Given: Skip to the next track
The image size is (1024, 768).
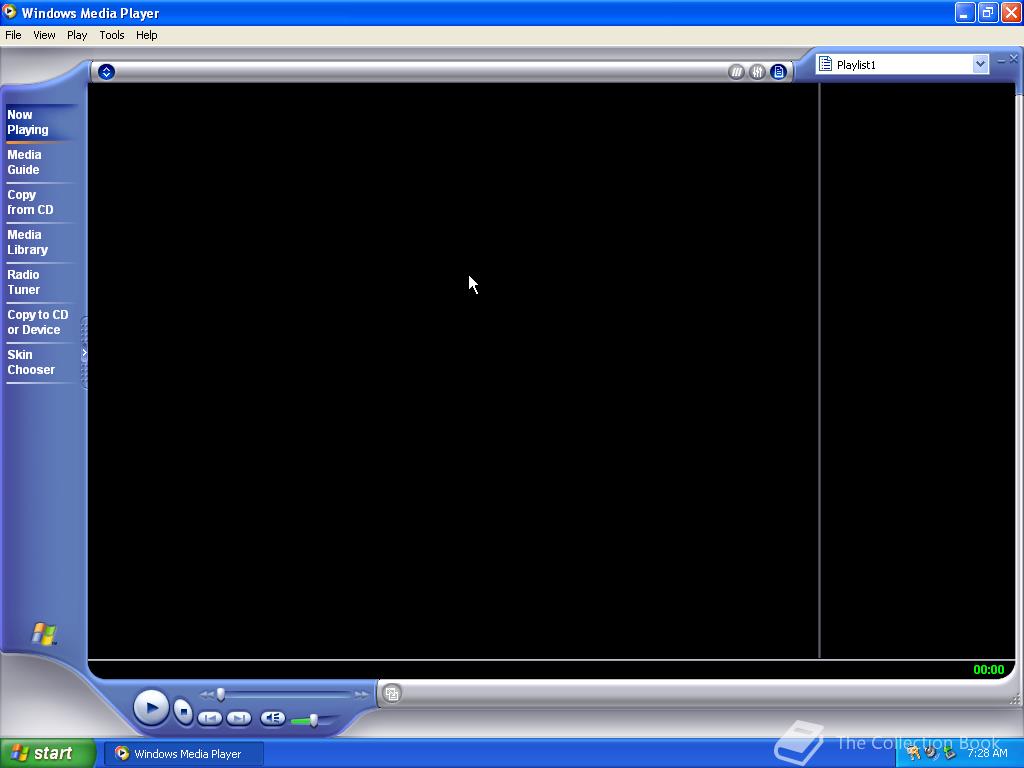Looking at the screenshot, I should coord(239,718).
